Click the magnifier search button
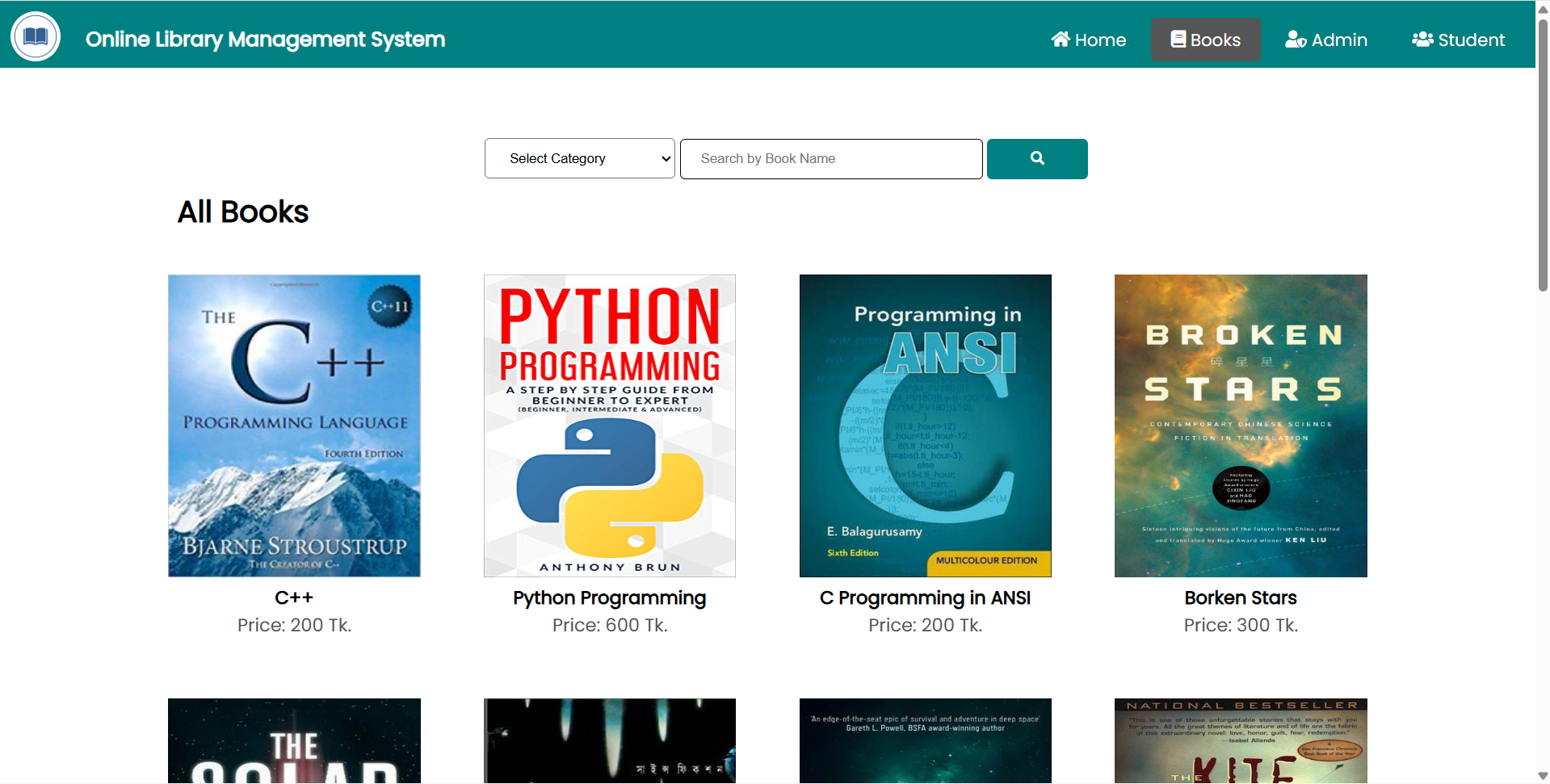Screen dimensions: 1550x784 tap(1037, 158)
